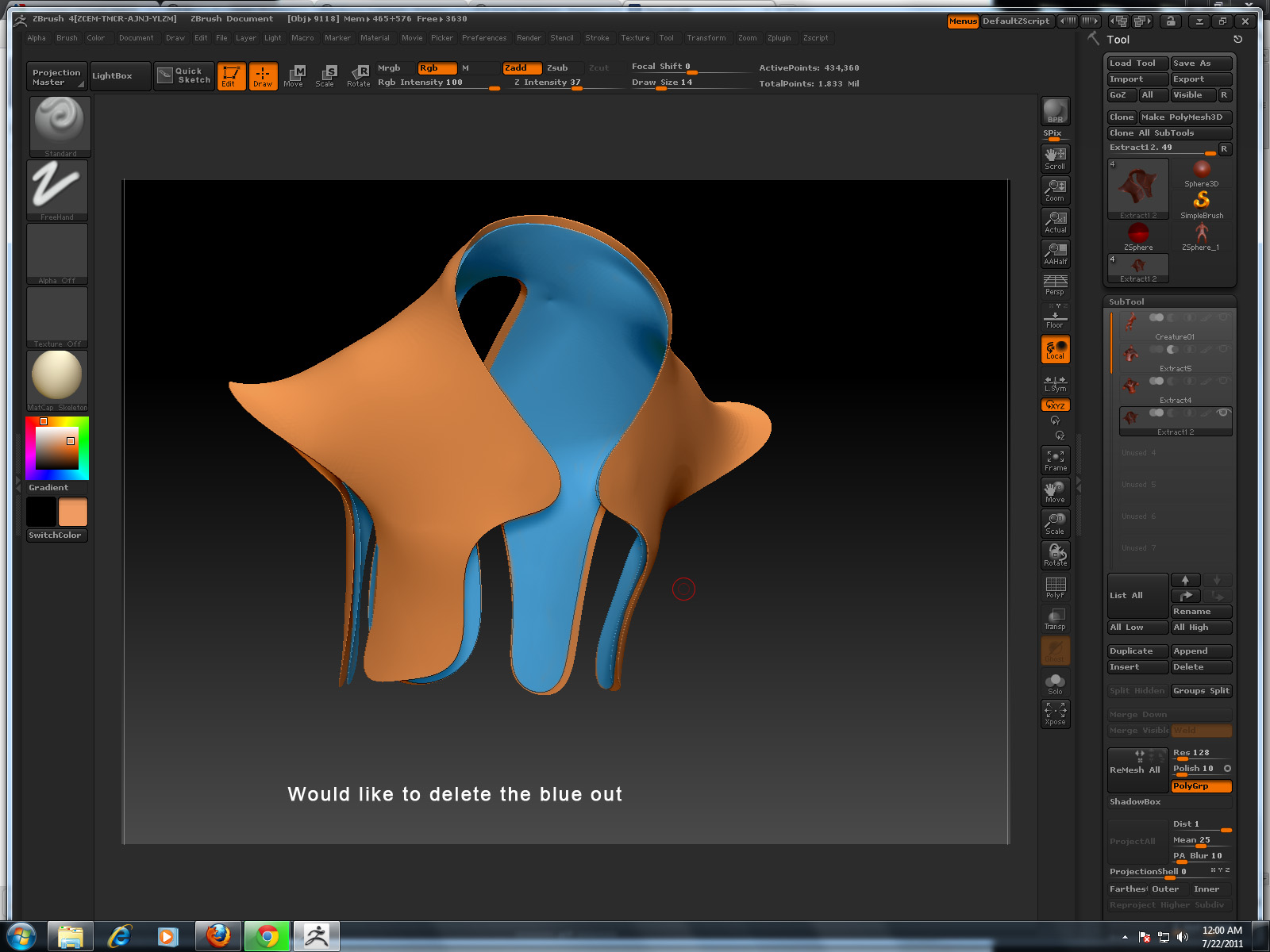Select the Scroll canvas tool
The image size is (1270, 952).
click(x=1055, y=158)
